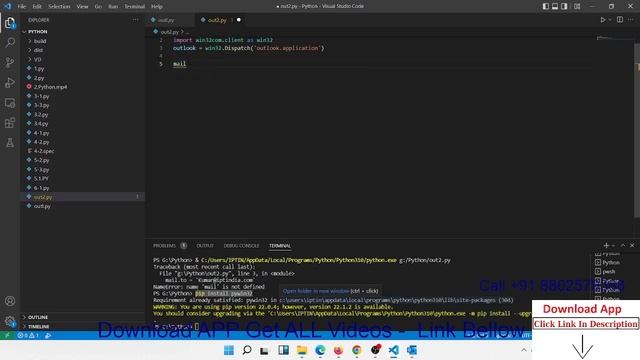
Task: Click out2.py in the breadcrumb bar
Action: 169,31
